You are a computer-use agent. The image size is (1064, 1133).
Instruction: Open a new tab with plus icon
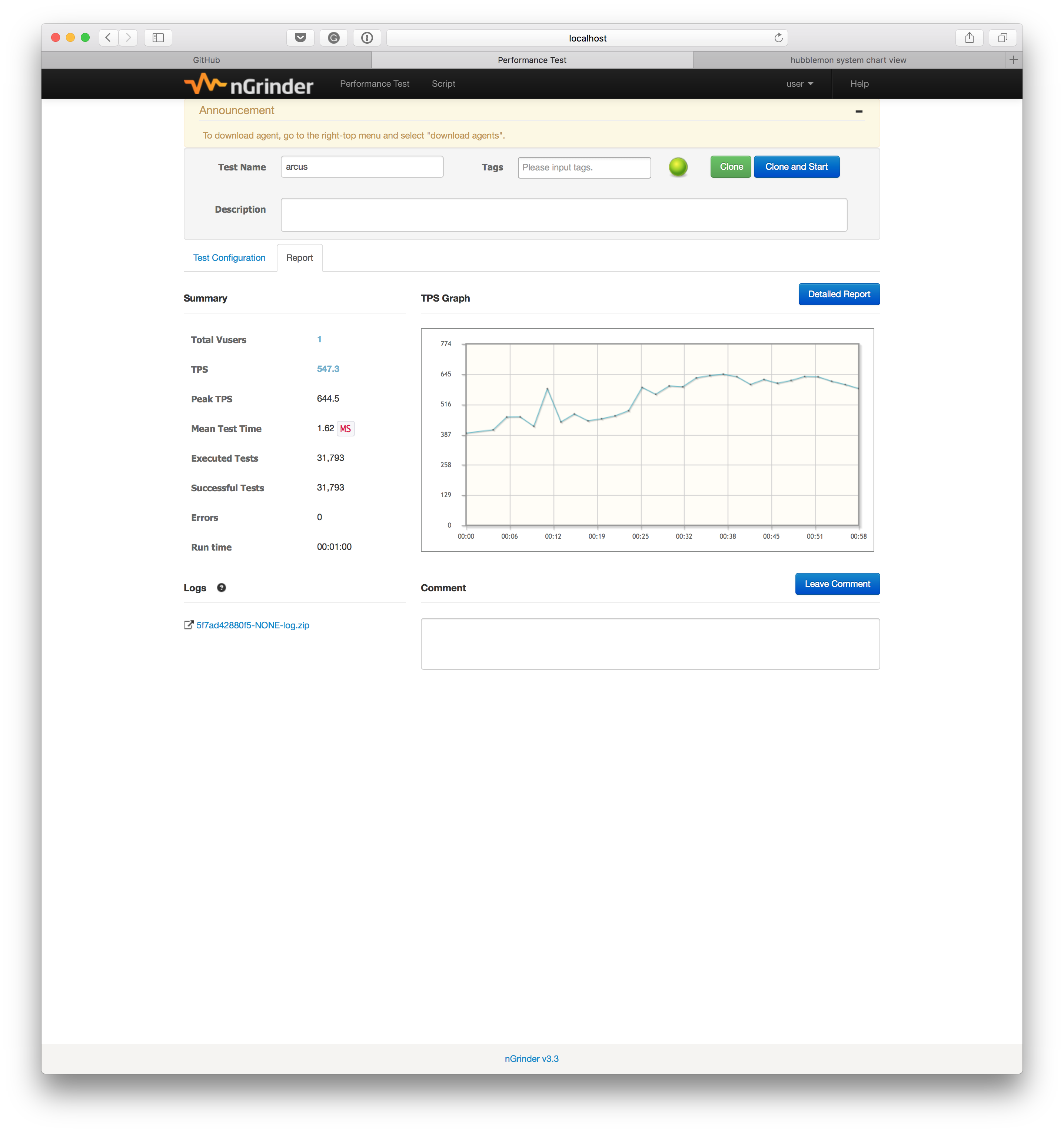click(1013, 60)
